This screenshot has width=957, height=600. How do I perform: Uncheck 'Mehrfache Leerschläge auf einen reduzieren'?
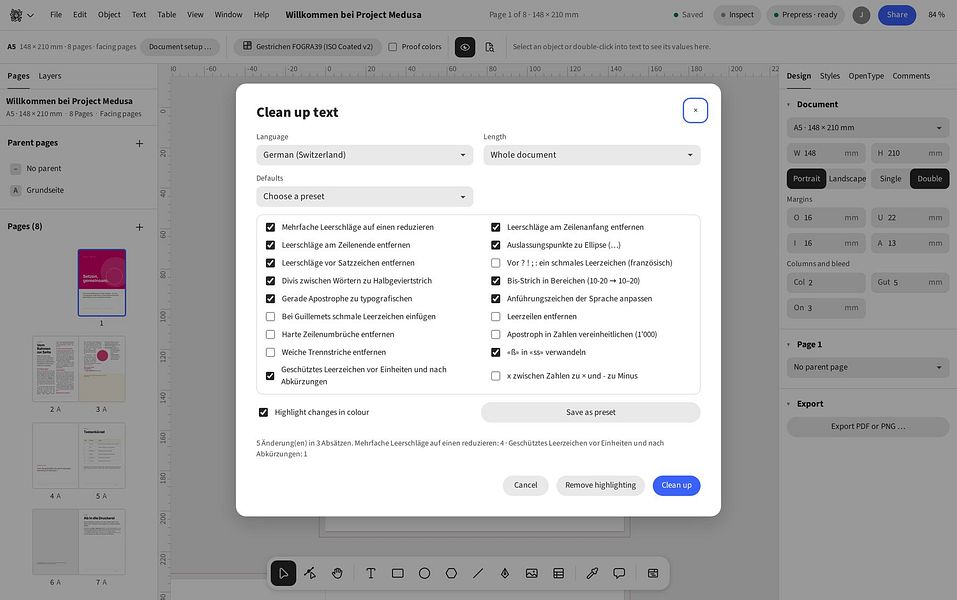point(270,227)
